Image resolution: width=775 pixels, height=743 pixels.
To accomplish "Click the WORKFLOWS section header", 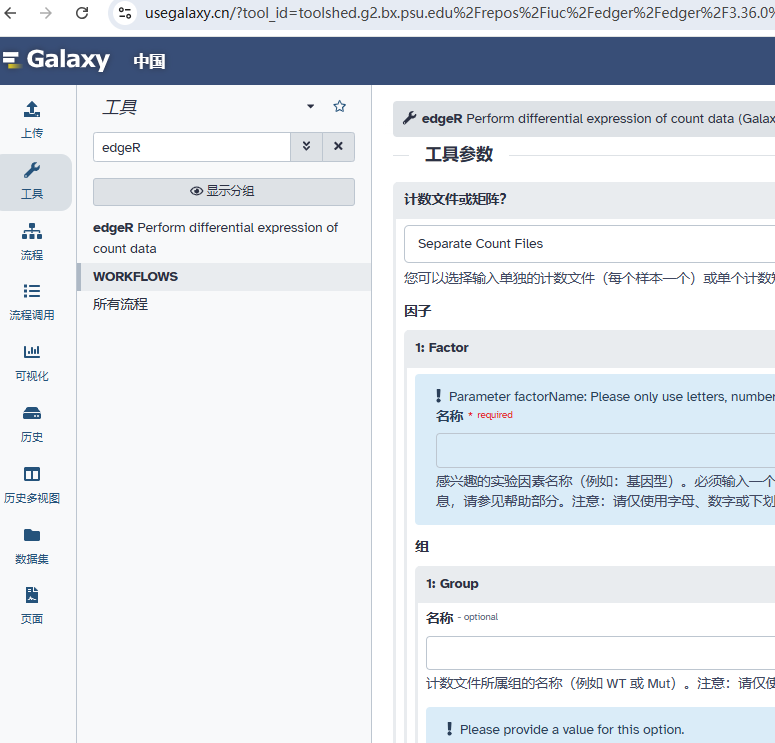I will (224, 276).
